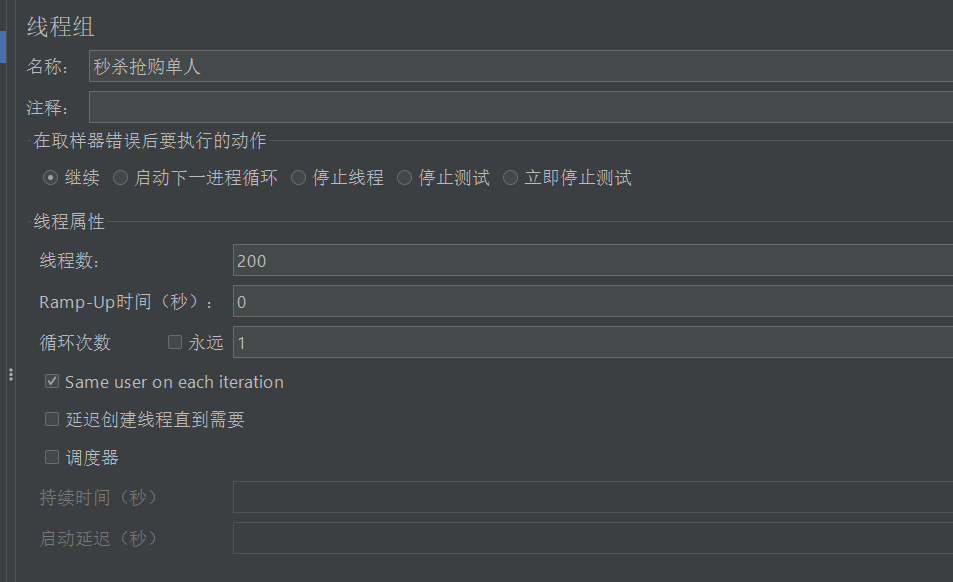Screen dimensions: 953x582
Task: Click the blue highlighted sidebar item
Action: (x=4, y=46)
